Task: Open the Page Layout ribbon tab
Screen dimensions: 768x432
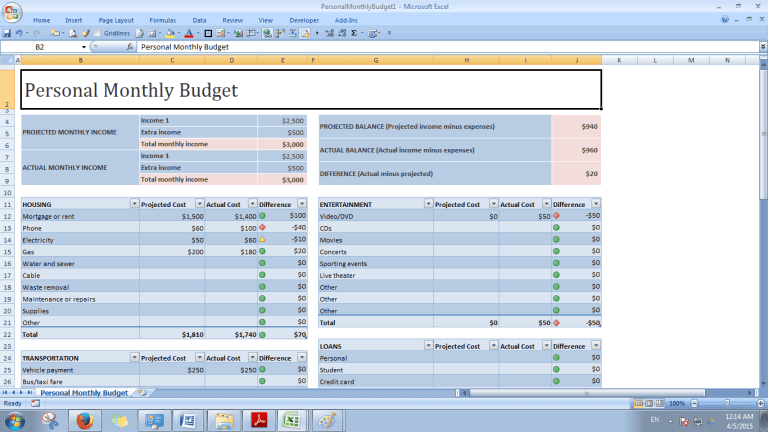Action: click(x=116, y=21)
